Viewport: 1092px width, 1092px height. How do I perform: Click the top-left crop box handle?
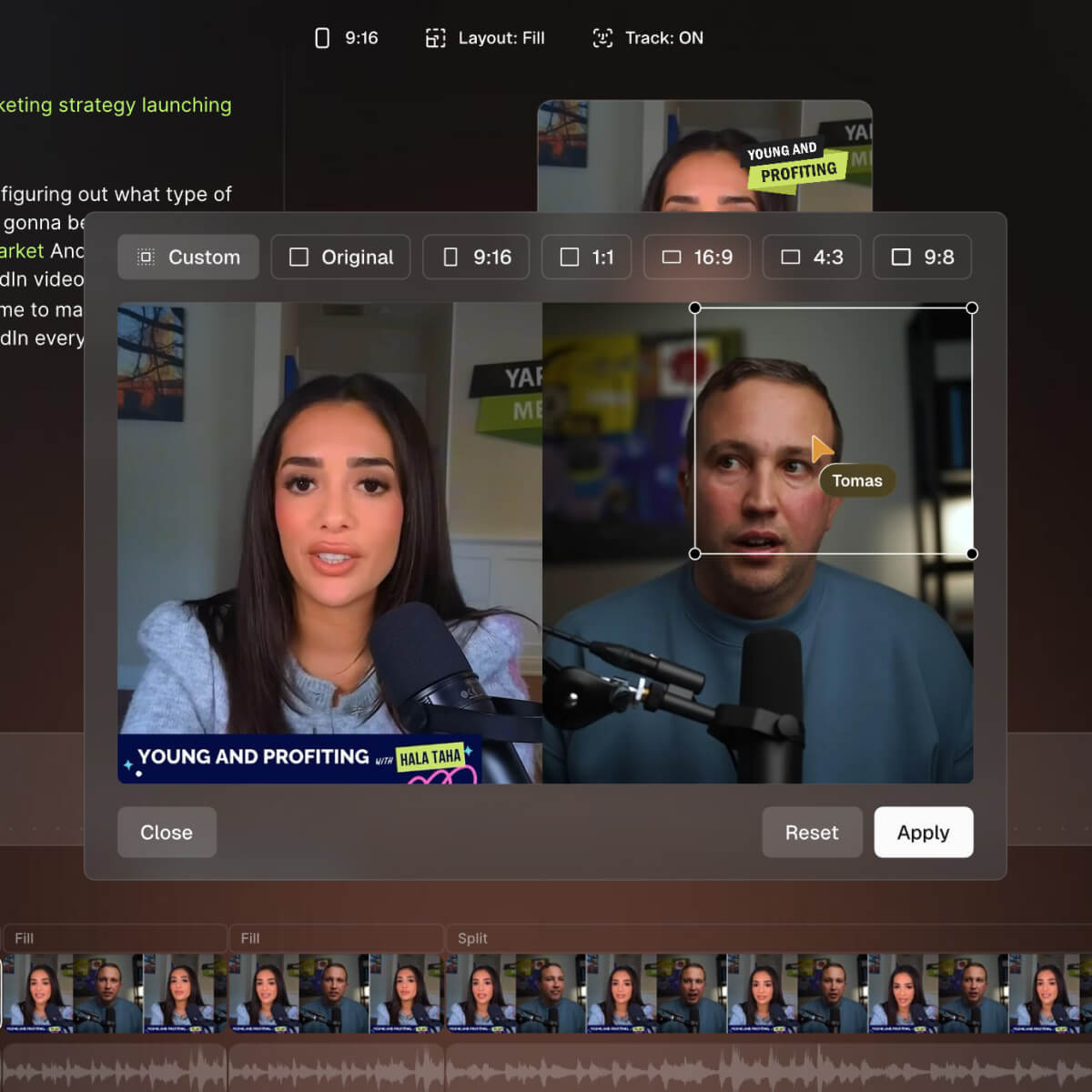695,308
